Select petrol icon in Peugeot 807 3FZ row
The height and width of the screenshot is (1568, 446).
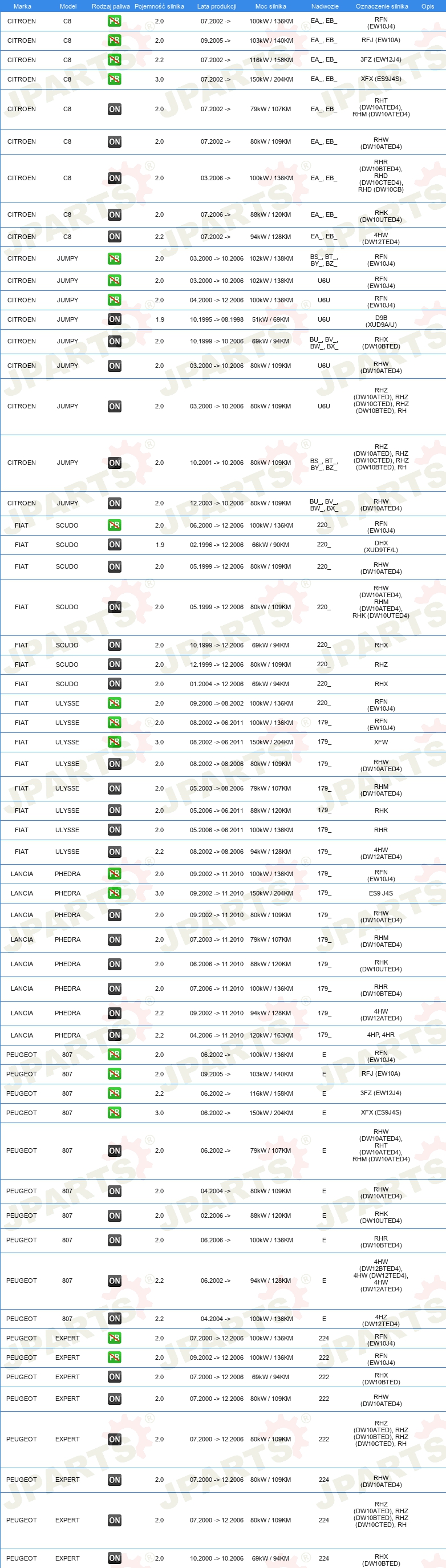click(115, 1093)
